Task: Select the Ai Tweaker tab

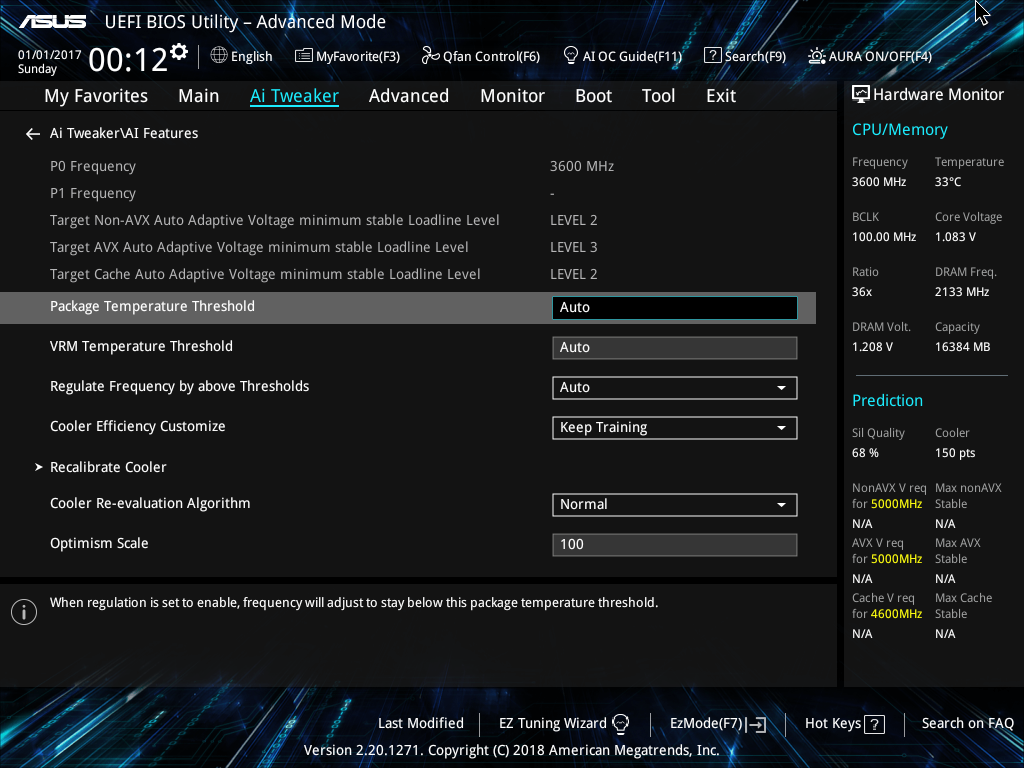Action: pos(294,96)
